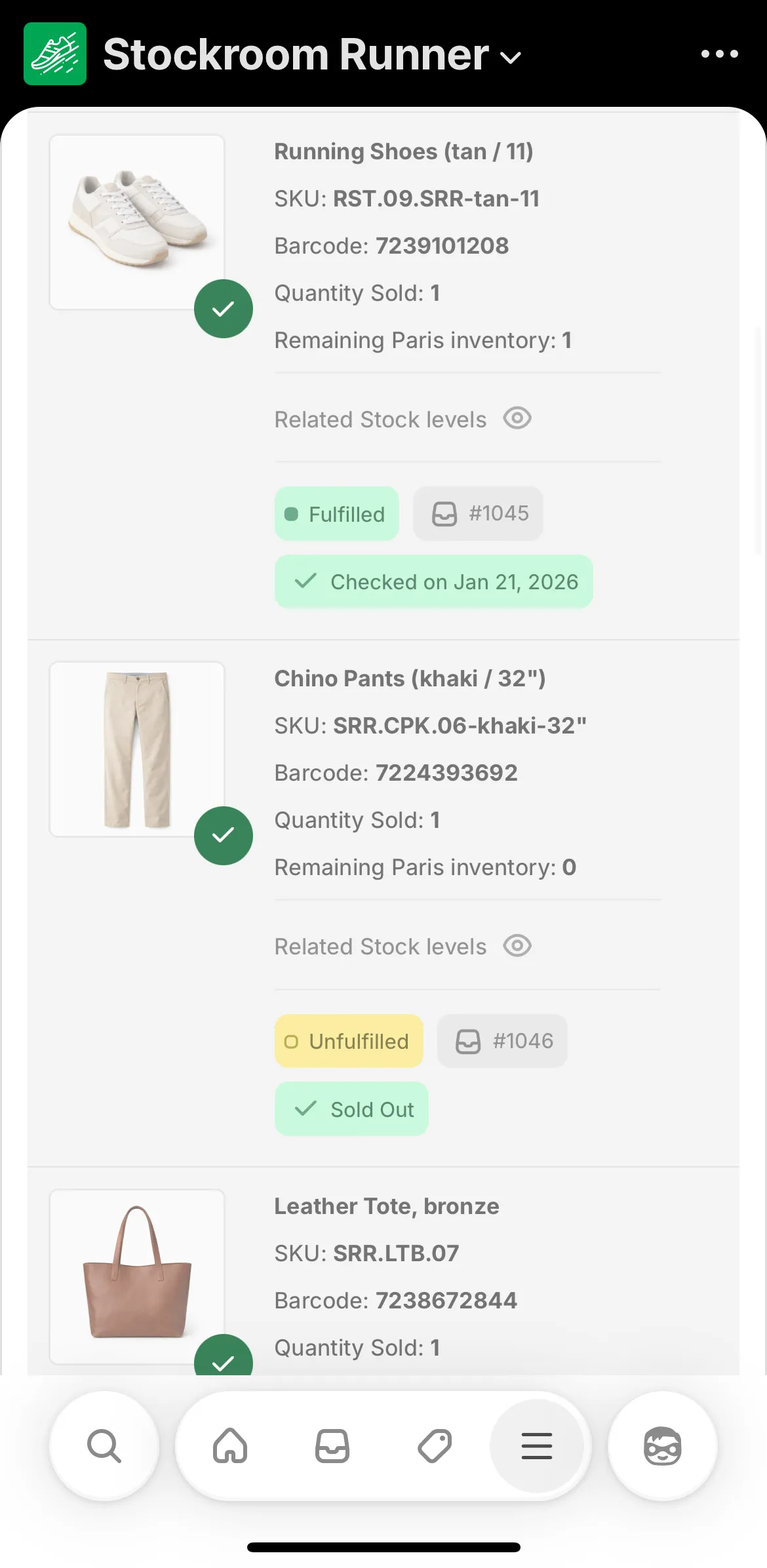Tap the Checked on Jan 21, 2026 badge
The height and width of the screenshot is (1568, 767).
point(433,582)
